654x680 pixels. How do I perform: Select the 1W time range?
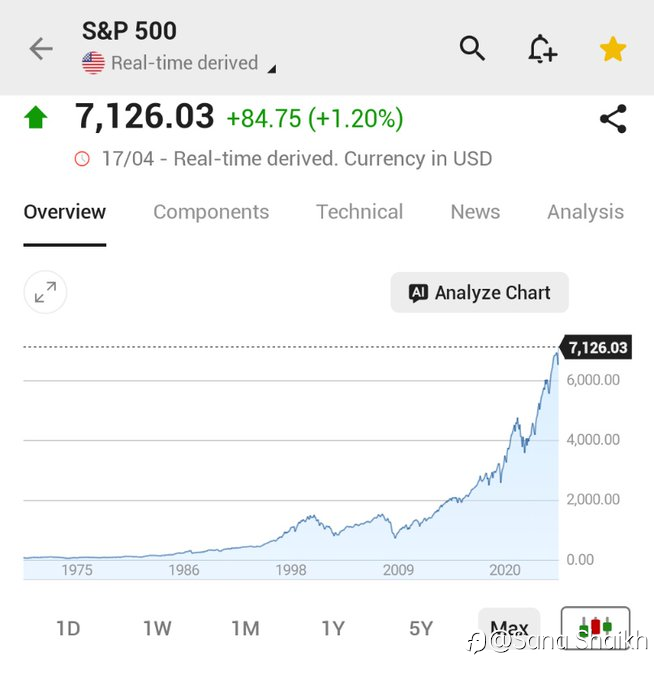(x=157, y=628)
